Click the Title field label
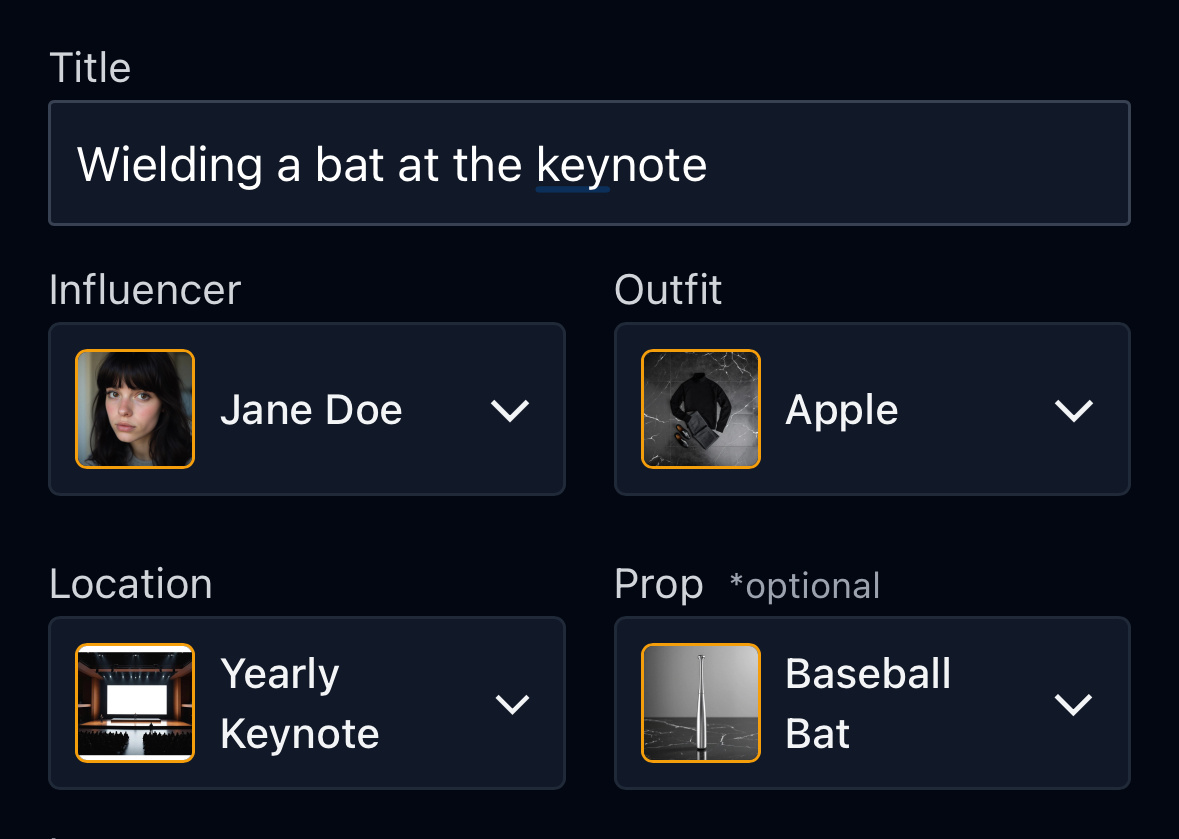 coord(90,68)
